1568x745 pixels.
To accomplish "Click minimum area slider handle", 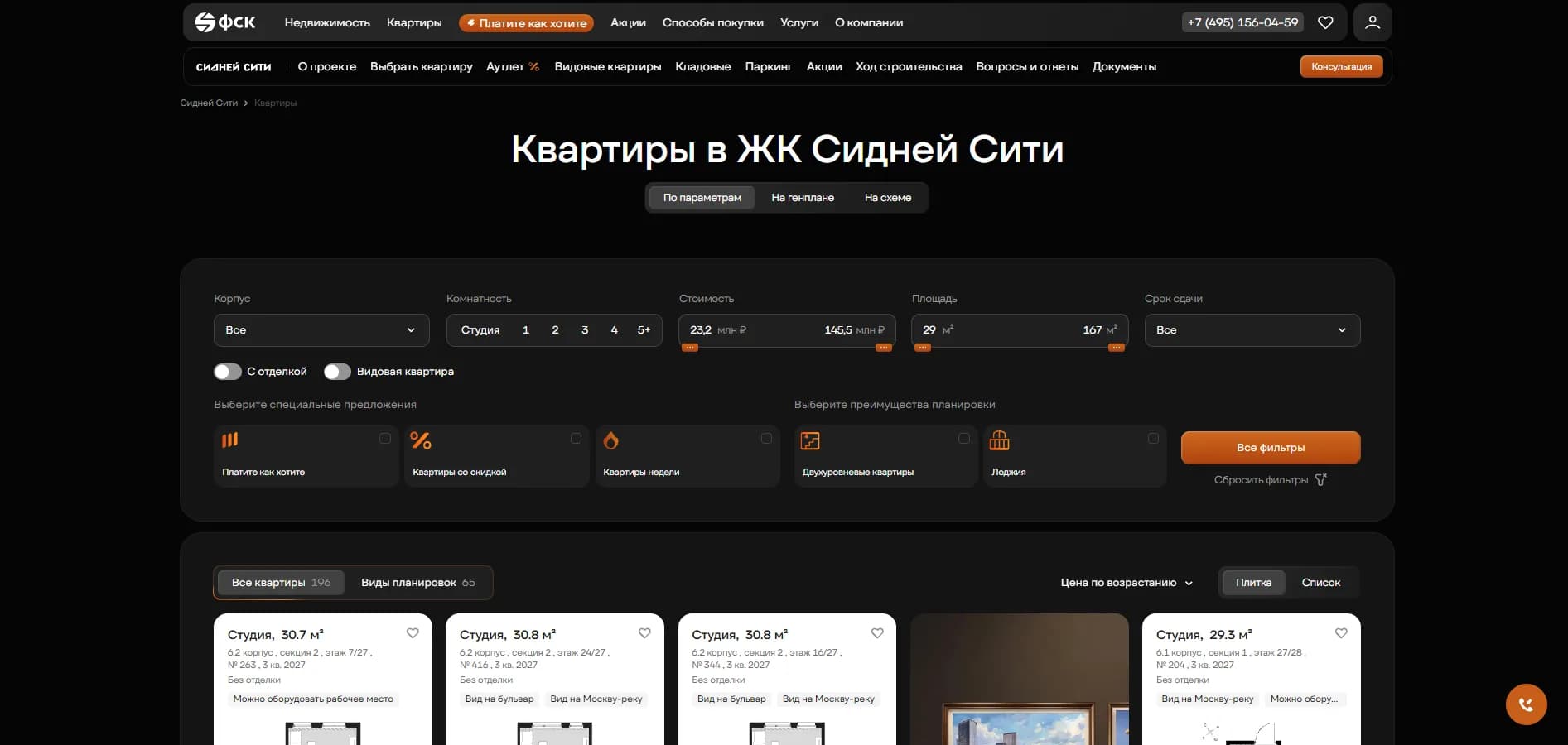I will tap(923, 348).
